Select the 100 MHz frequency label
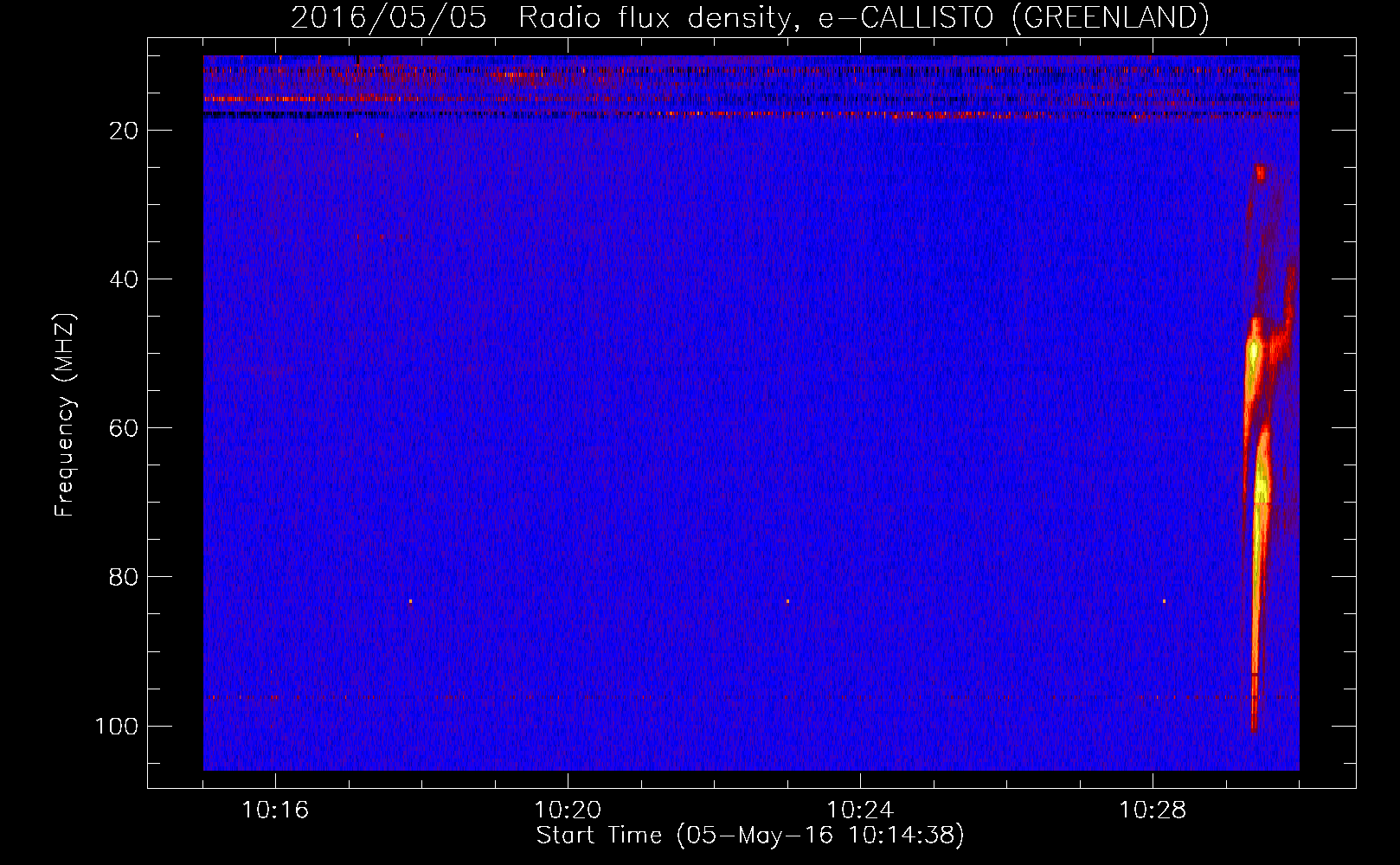Image resolution: width=1400 pixels, height=865 pixels. point(117,726)
